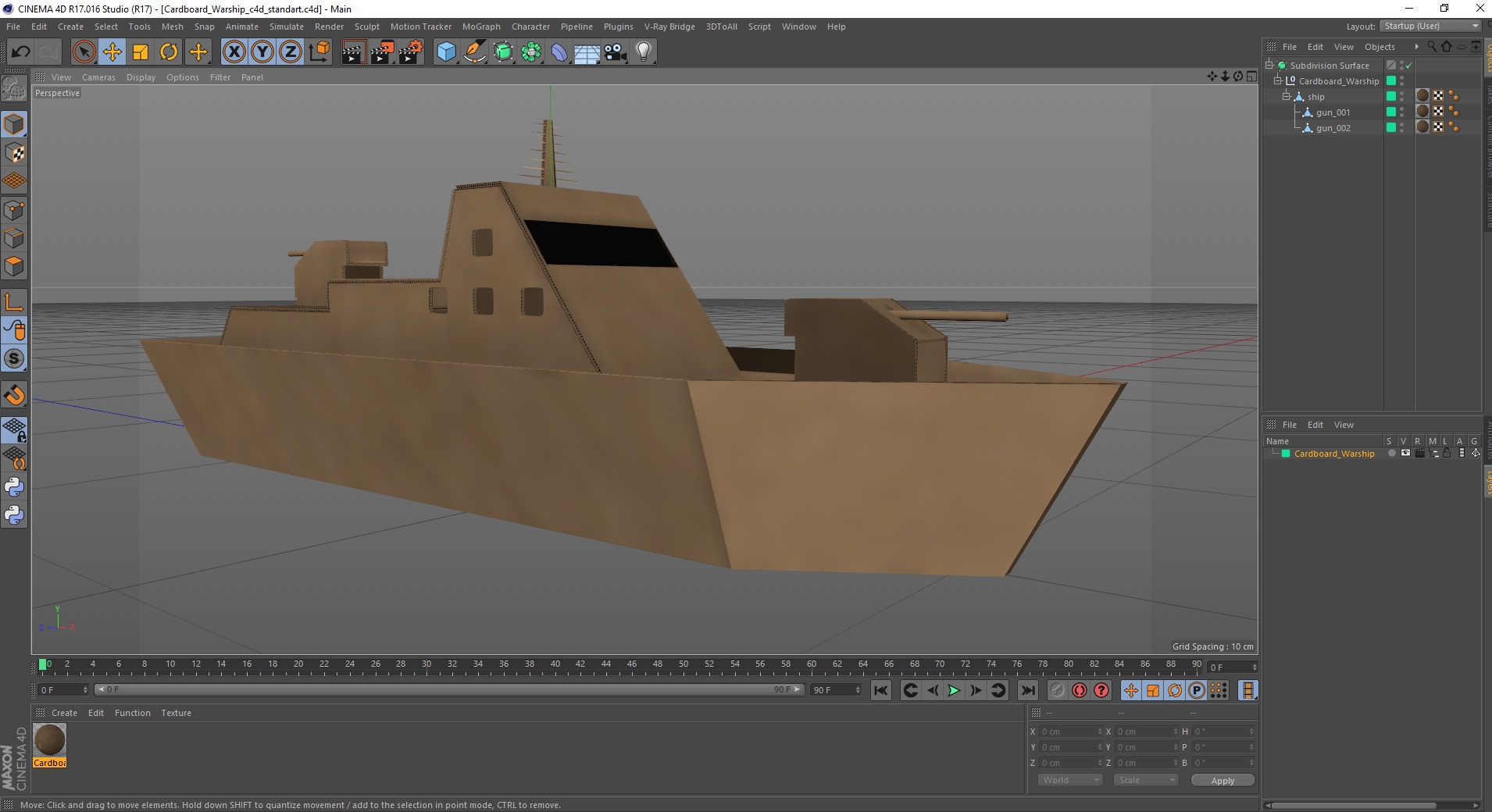Click the Undo arrow icon
This screenshot has height=812, width=1492.
pos(20,52)
